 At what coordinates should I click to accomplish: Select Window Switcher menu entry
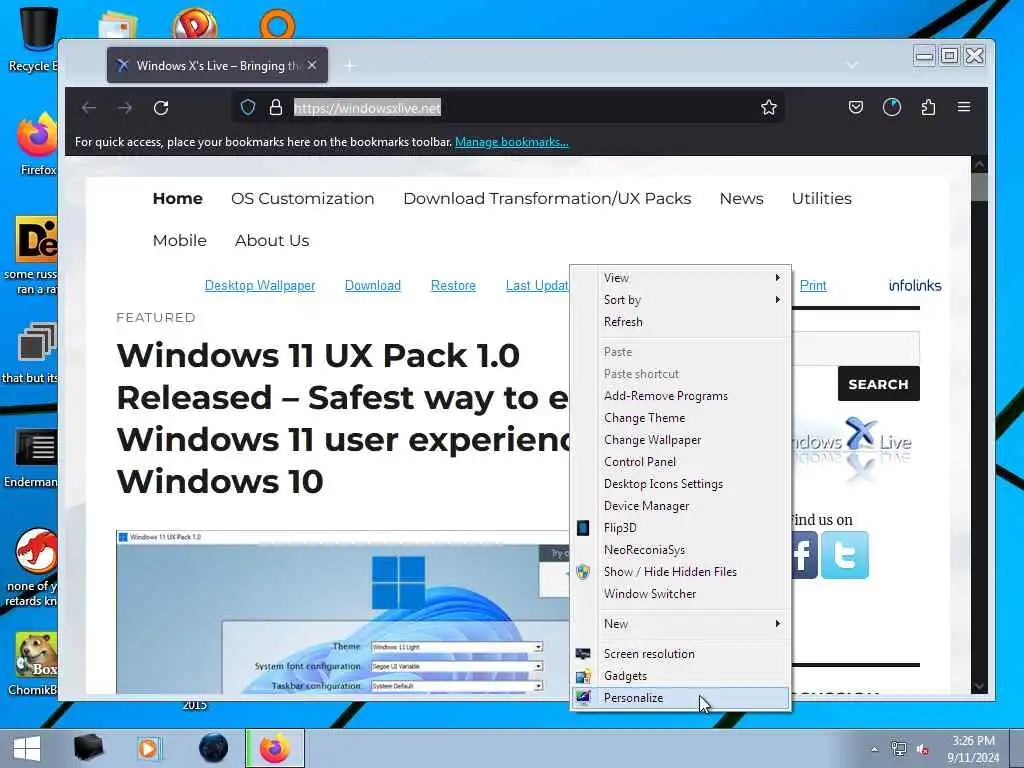pyautogui.click(x=680, y=594)
